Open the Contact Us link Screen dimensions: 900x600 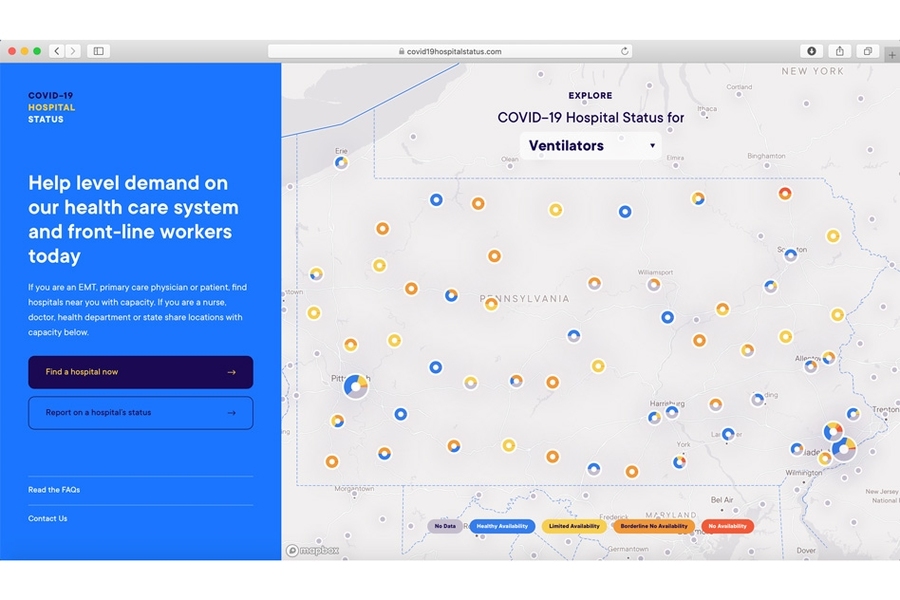point(48,519)
